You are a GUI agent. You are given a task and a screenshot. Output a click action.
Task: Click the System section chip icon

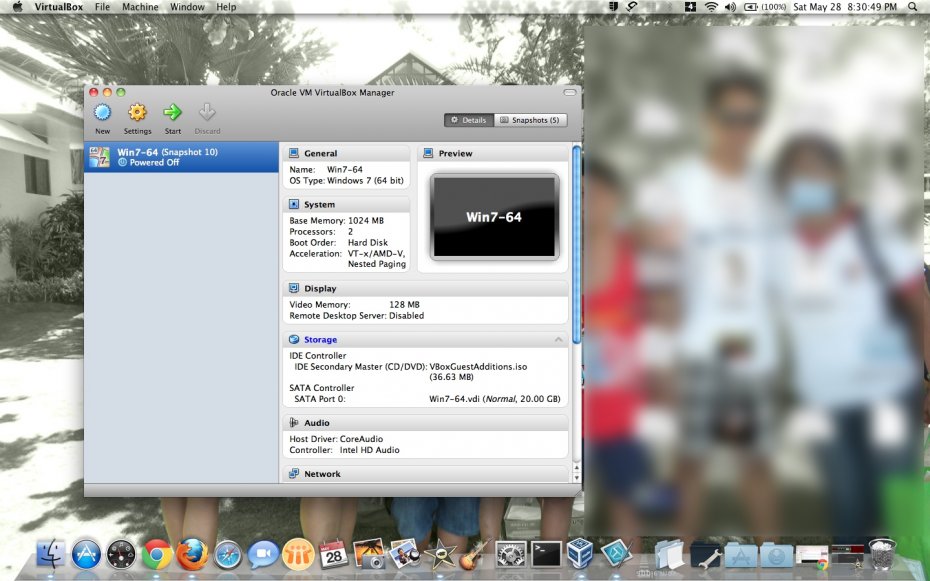click(294, 204)
